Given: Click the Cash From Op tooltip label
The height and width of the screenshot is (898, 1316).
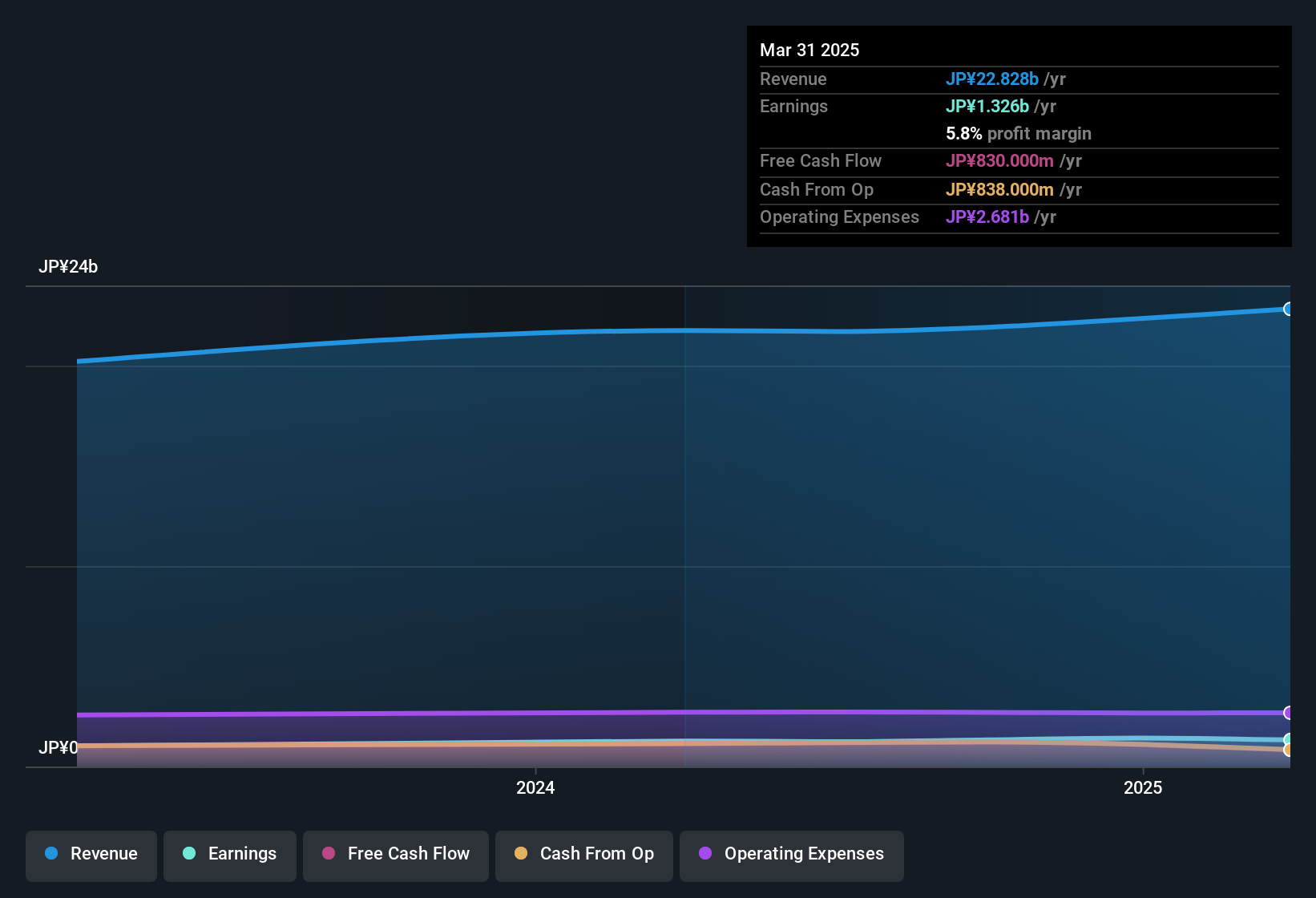Looking at the screenshot, I should [x=817, y=189].
